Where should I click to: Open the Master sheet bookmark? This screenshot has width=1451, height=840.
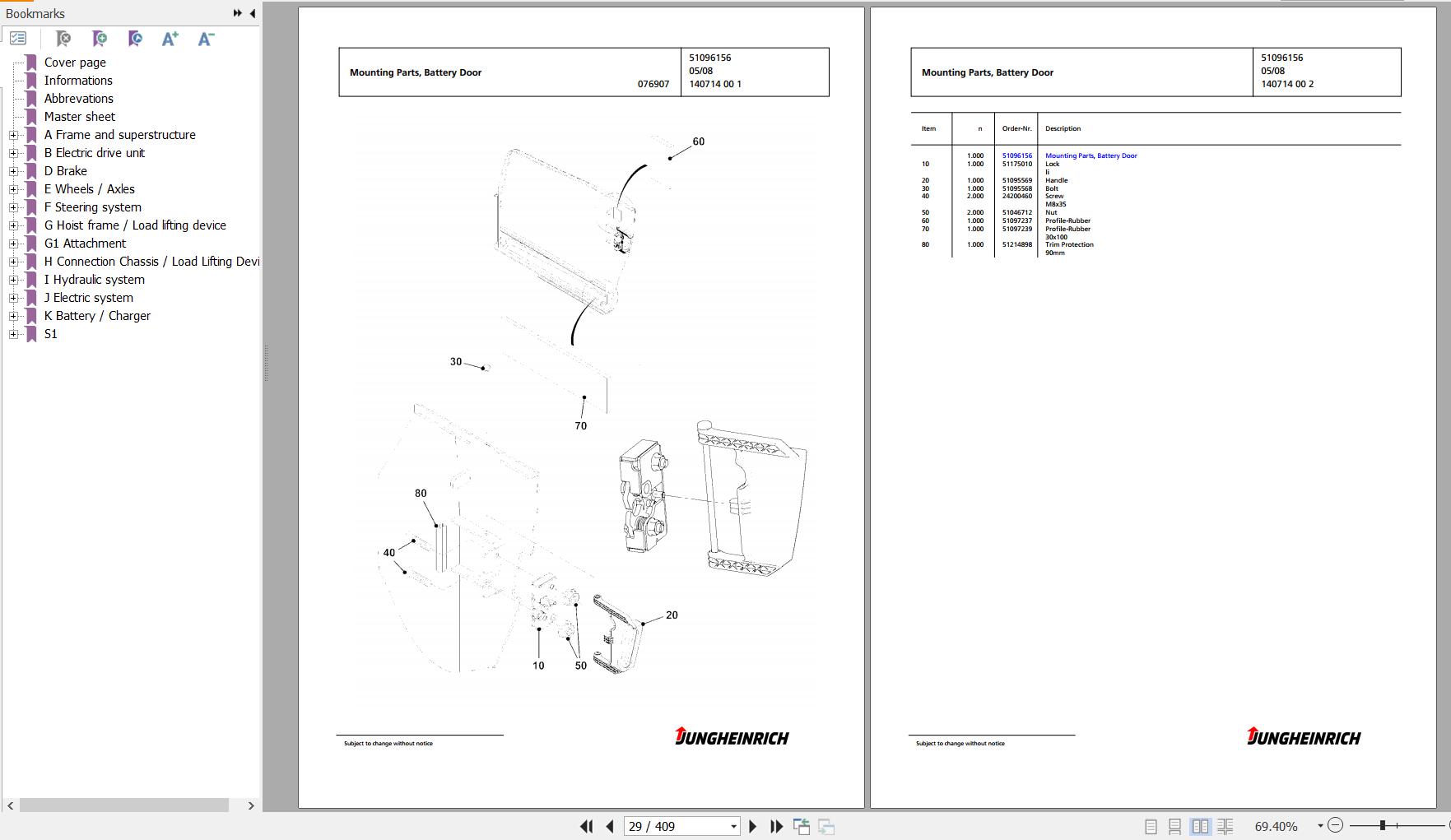(x=80, y=117)
